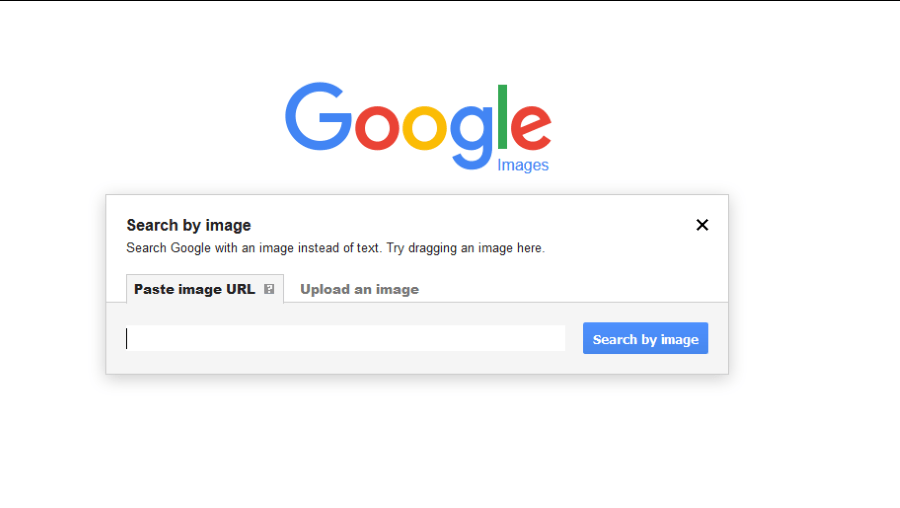Viewport: 900px width, 508px height.
Task: Click the green letter l in the logo
Action: 502,117
